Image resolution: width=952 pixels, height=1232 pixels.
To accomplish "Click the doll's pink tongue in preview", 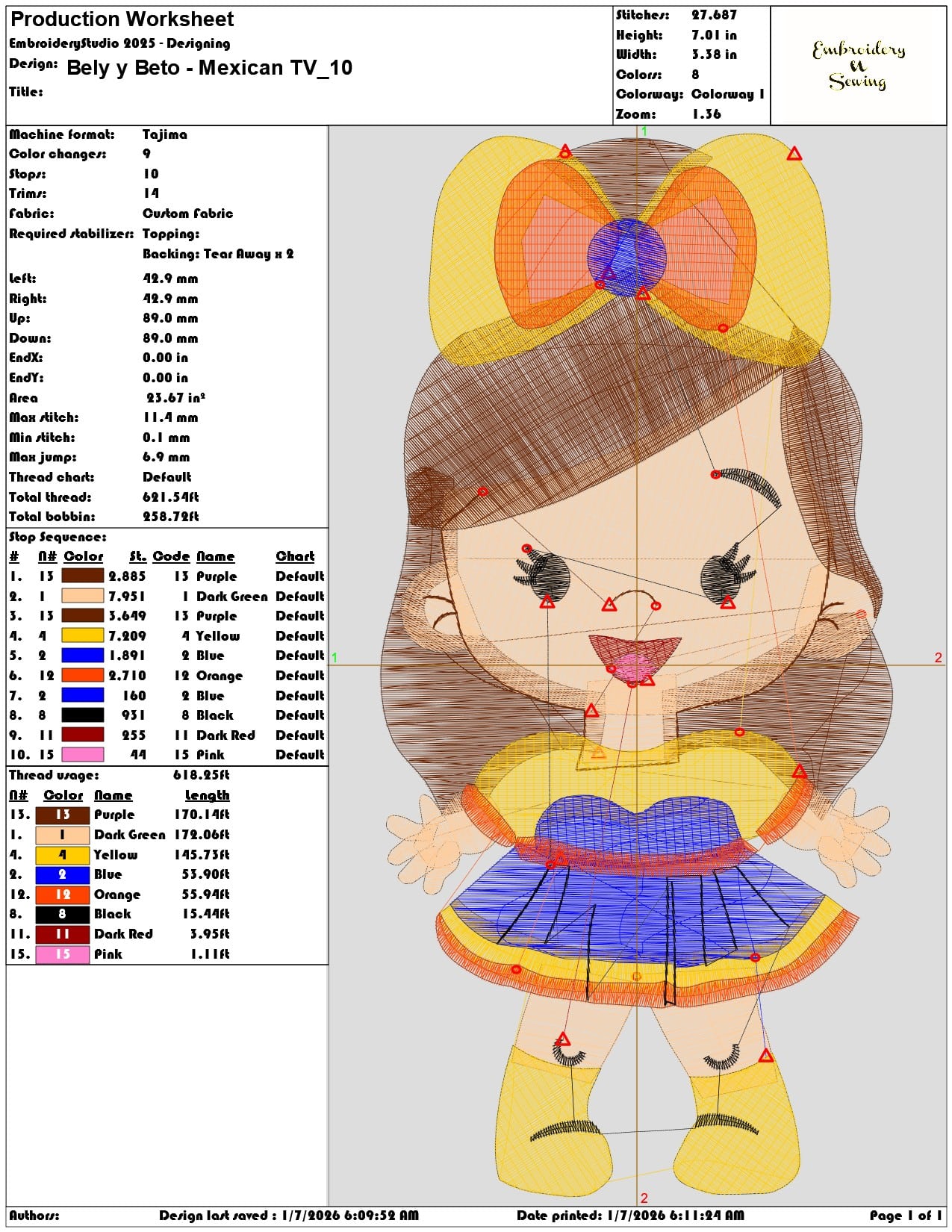I will (632, 668).
